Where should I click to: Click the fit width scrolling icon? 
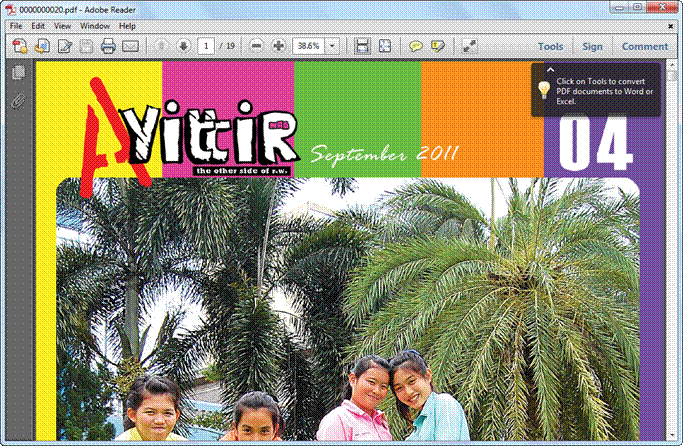362,46
